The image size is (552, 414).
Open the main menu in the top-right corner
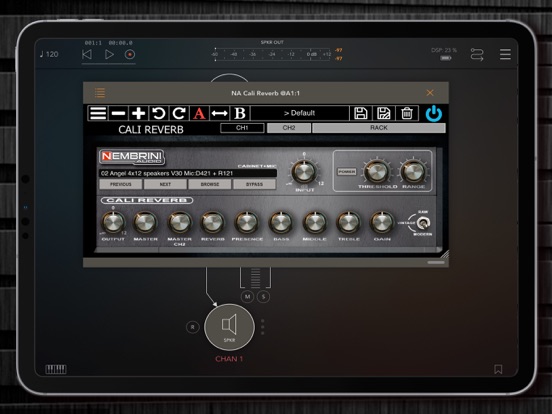[505, 55]
